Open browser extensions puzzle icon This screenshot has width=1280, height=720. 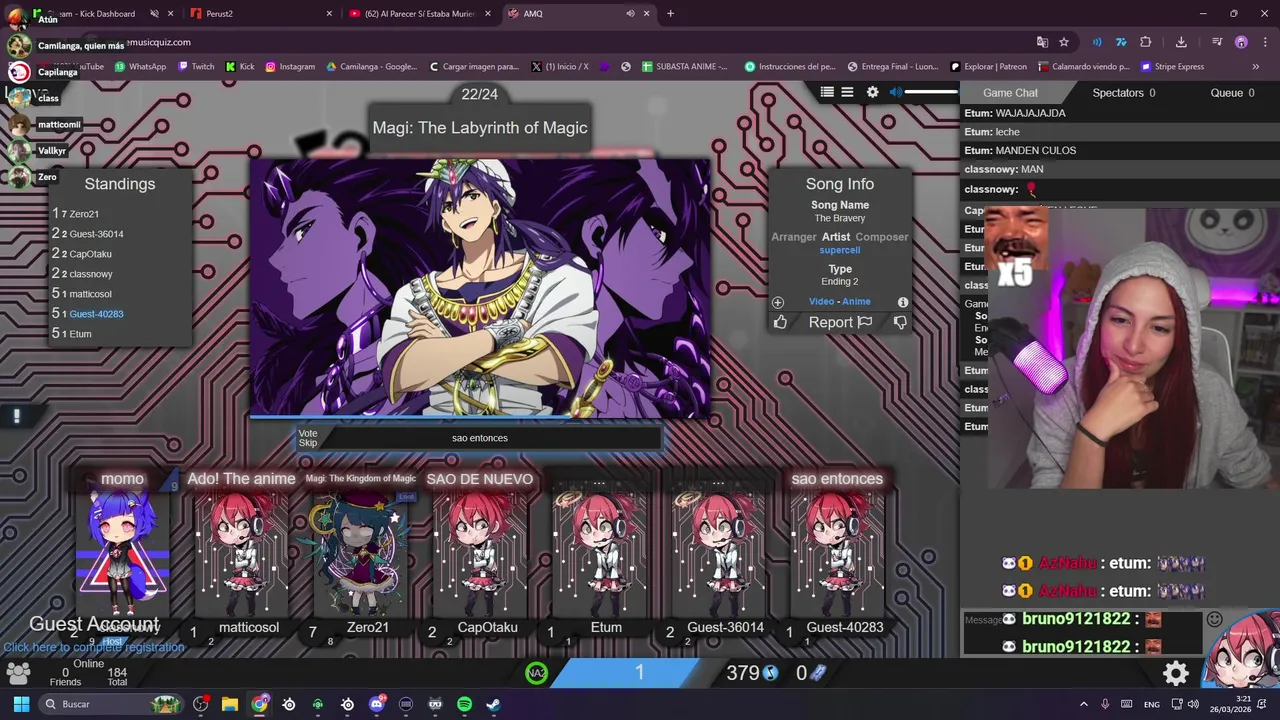point(1146,42)
